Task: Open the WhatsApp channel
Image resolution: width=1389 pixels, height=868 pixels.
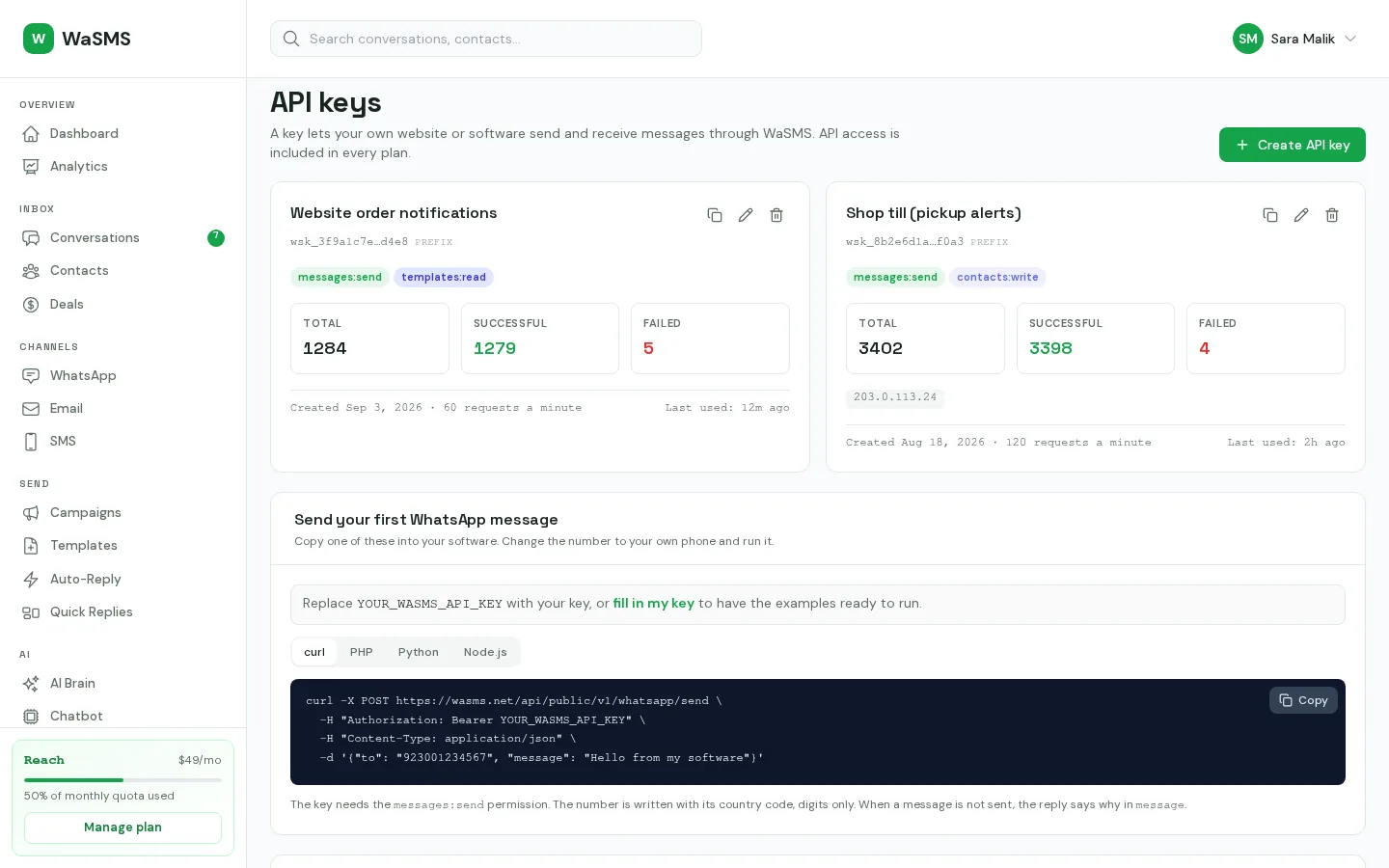Action: pos(123,375)
